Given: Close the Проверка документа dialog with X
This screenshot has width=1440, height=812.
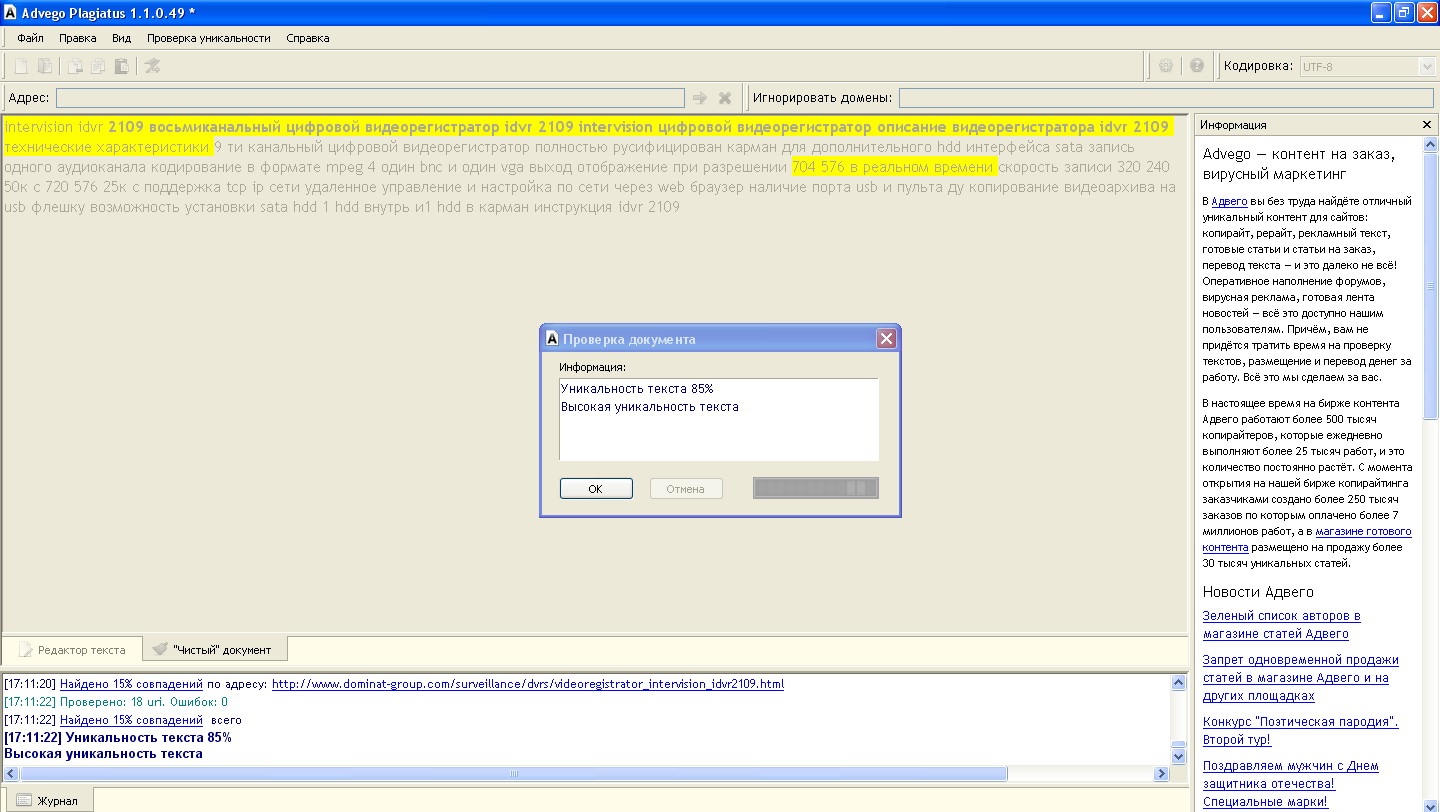Looking at the screenshot, I should (886, 339).
